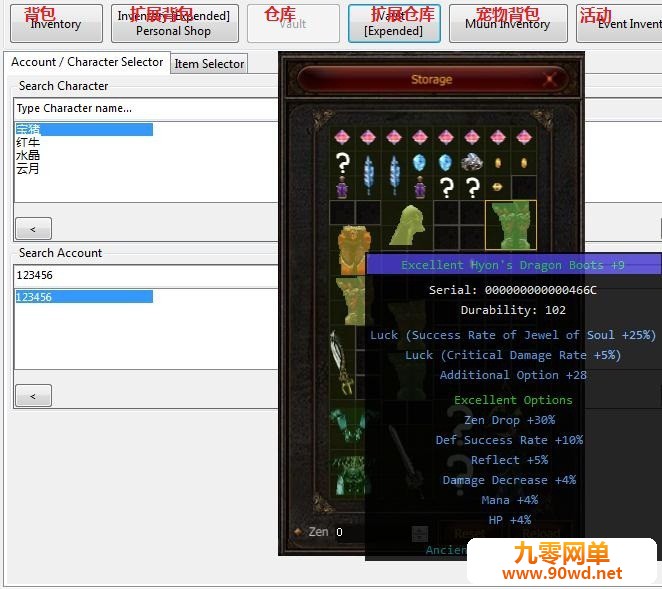The height and width of the screenshot is (589, 662).
Task: Select blue gem beside grey stone jewel
Action: (446, 163)
